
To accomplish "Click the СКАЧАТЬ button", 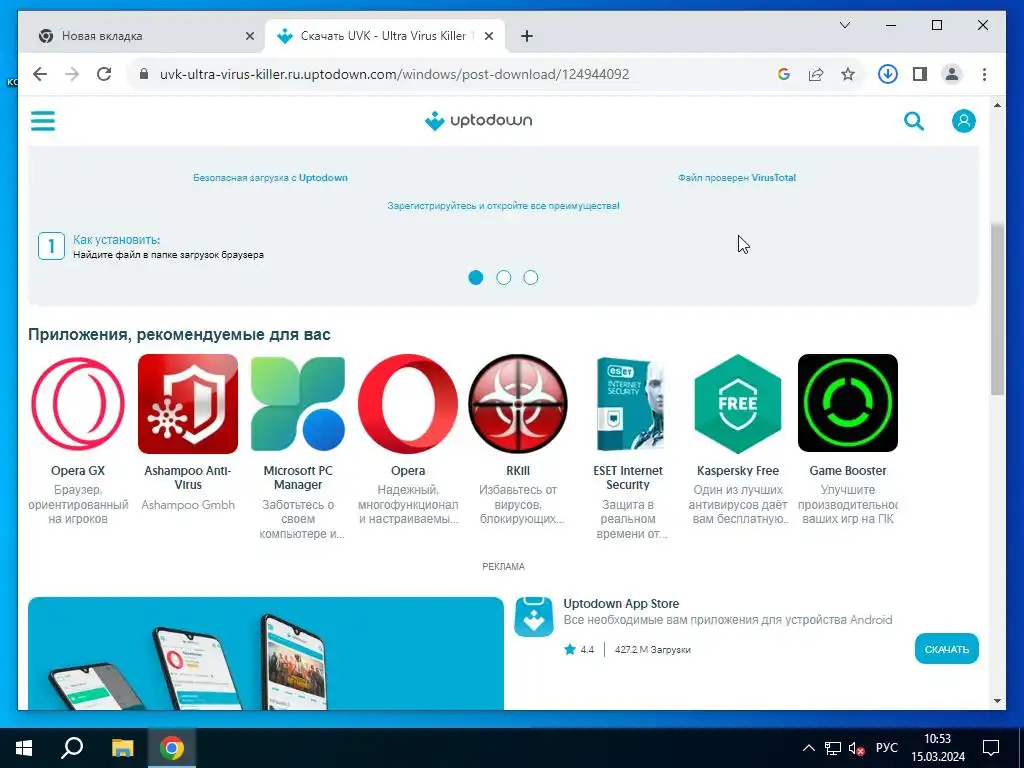I will pyautogui.click(x=946, y=649).
